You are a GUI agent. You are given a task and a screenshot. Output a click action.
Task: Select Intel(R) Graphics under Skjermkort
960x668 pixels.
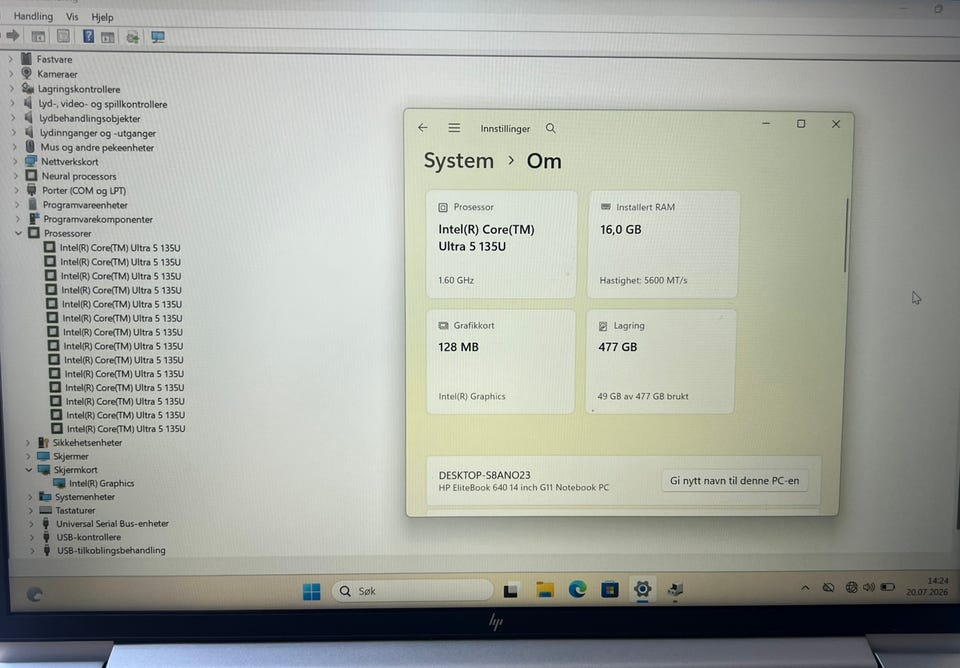[102, 483]
